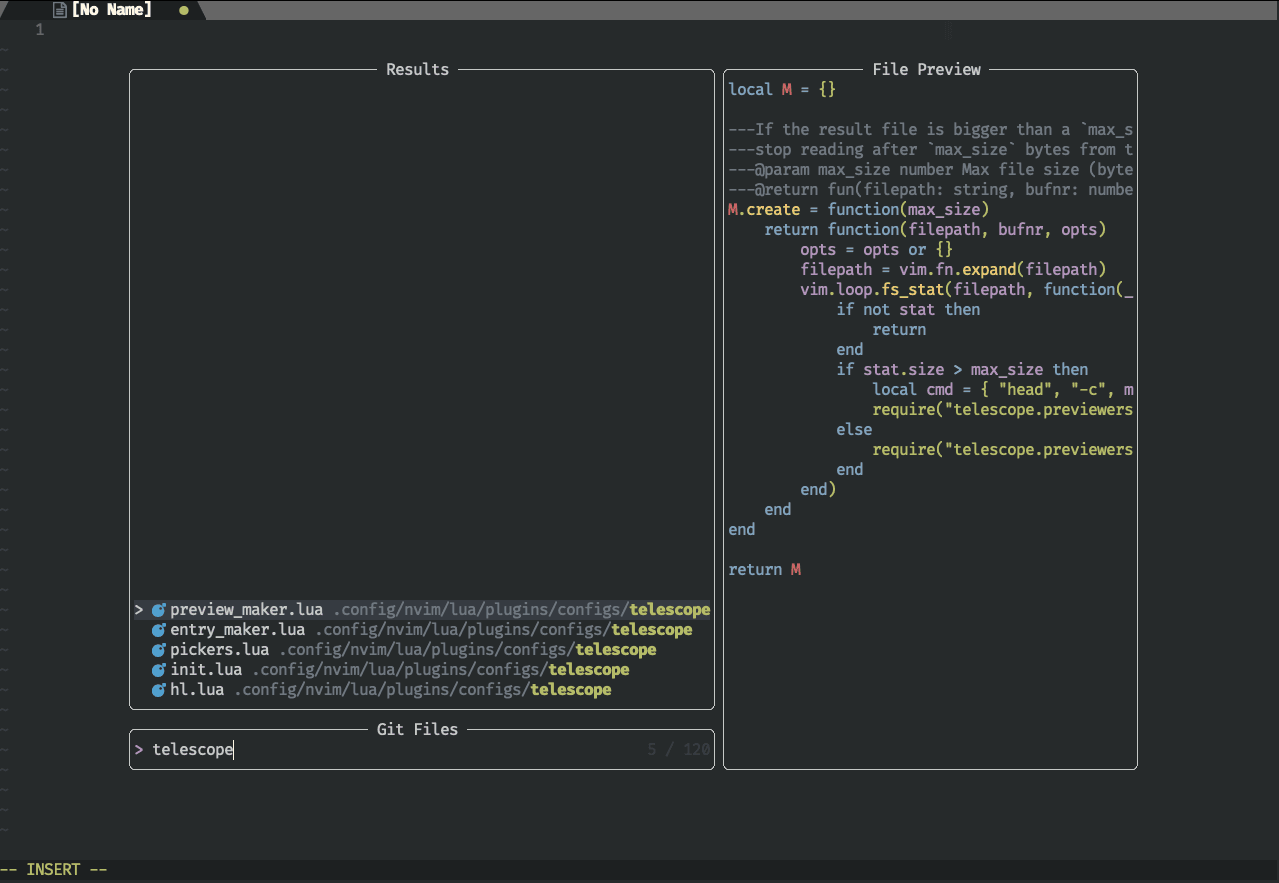Click the Git Files prompt title
This screenshot has height=883, width=1279.
point(417,730)
